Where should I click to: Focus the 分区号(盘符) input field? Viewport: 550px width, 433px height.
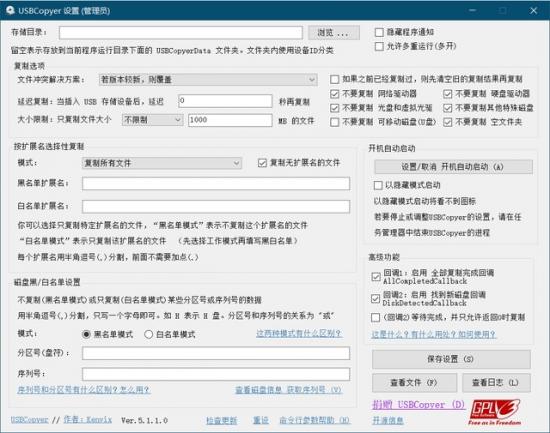tap(216, 353)
